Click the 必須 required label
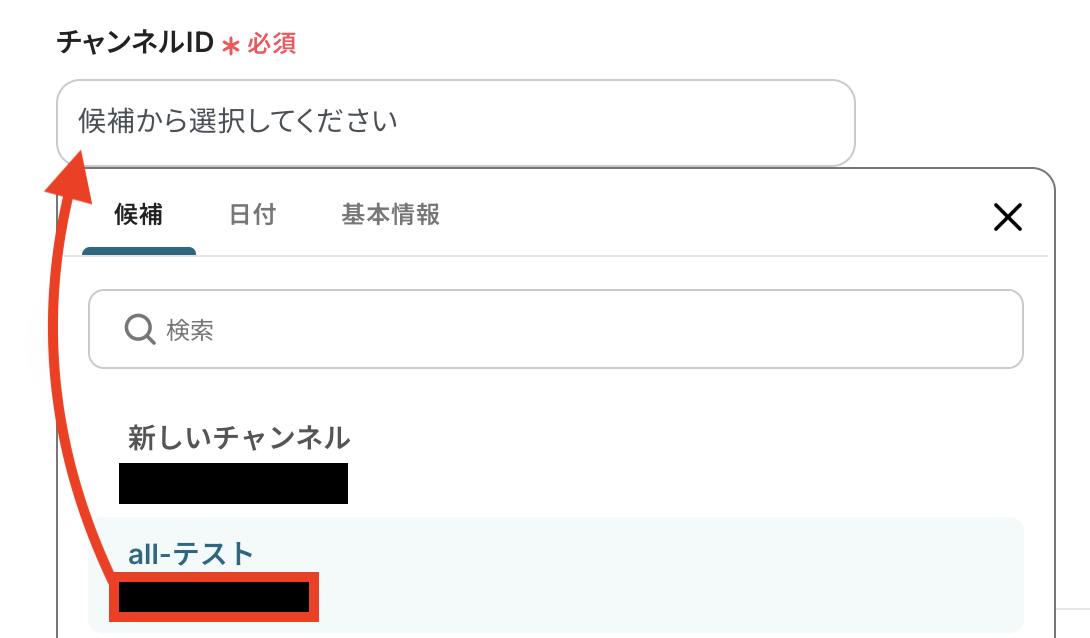 272,44
